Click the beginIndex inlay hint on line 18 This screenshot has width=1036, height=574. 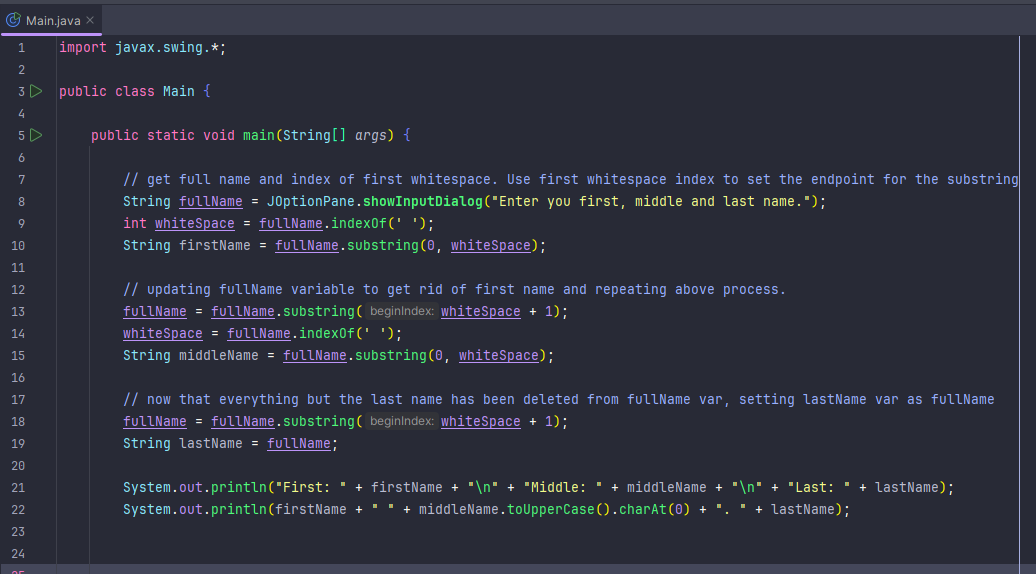click(402, 421)
